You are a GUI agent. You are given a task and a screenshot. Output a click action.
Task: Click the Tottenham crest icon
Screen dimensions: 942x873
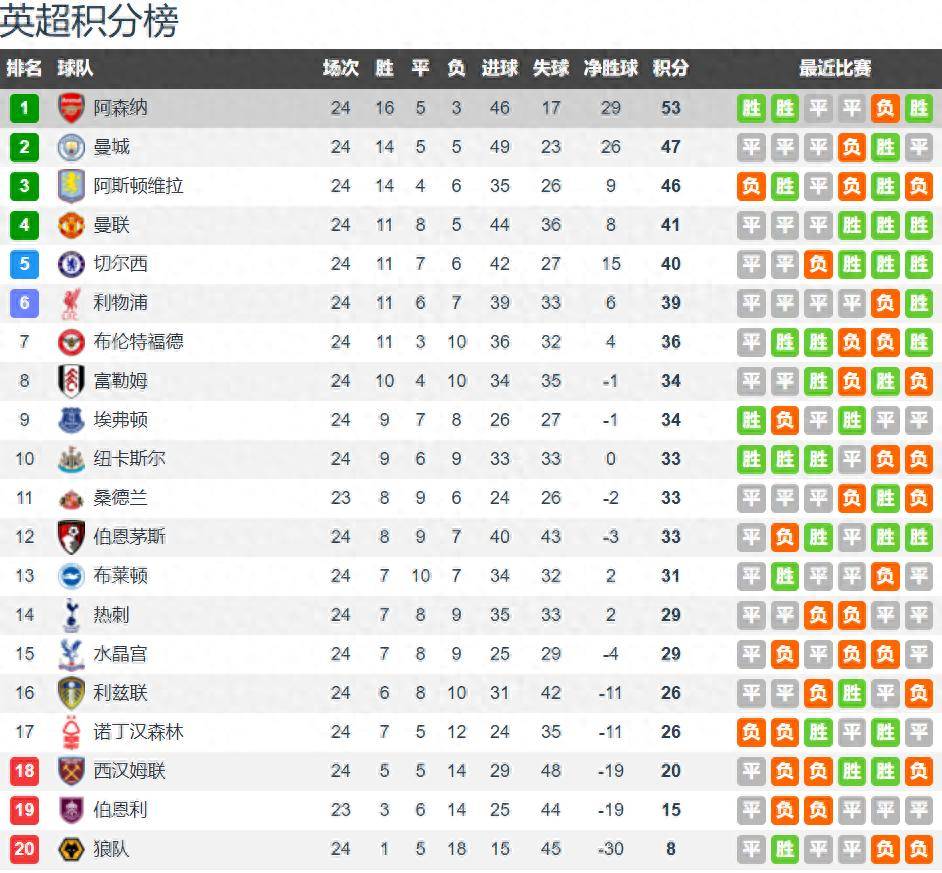71,615
